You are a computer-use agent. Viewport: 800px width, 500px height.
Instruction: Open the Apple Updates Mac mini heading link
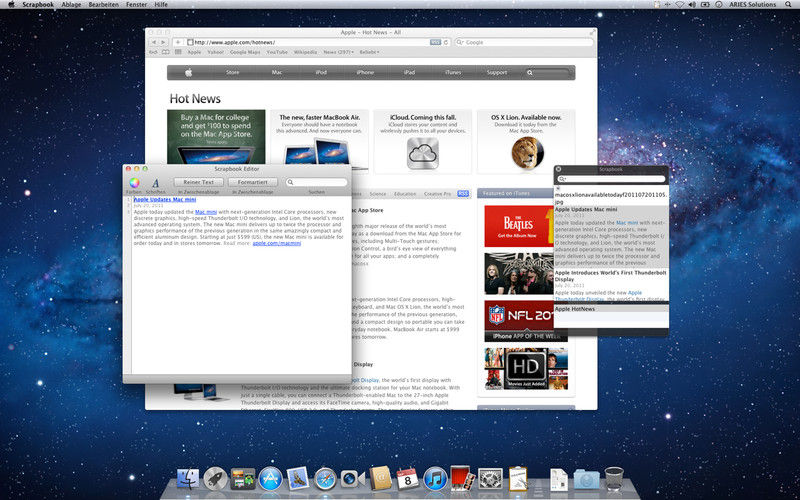(x=165, y=199)
